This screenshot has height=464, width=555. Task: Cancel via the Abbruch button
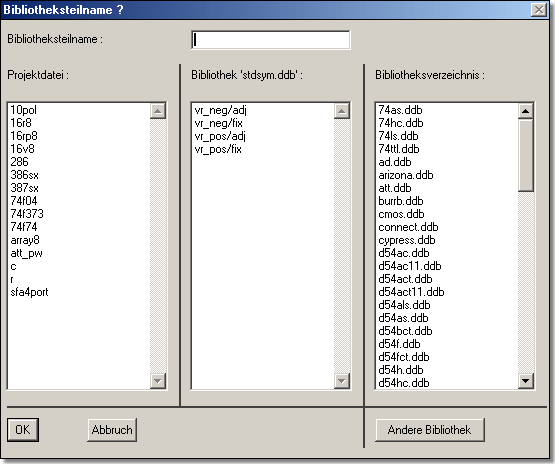pos(112,430)
